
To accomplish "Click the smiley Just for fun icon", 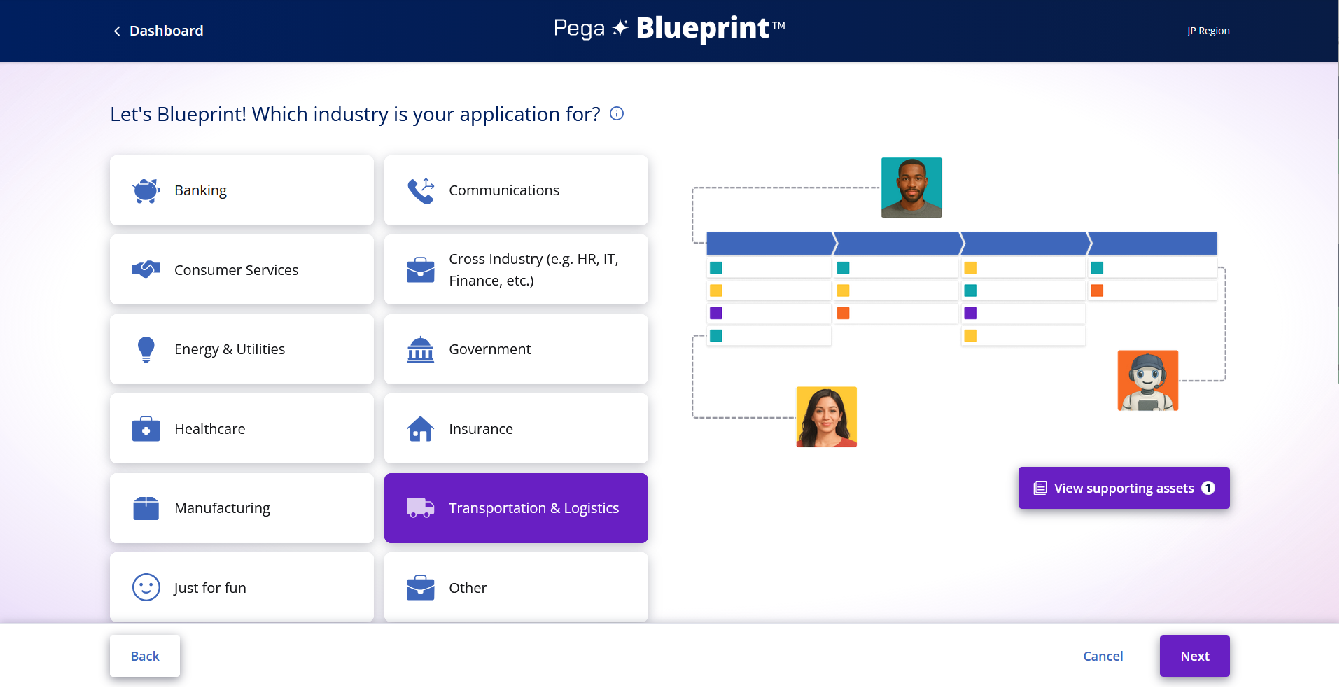I will (146, 587).
